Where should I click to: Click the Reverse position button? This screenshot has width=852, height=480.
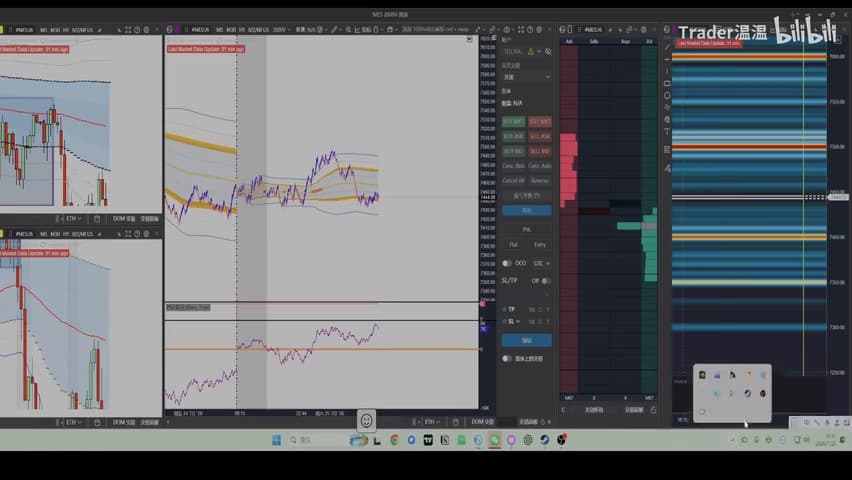click(540, 180)
